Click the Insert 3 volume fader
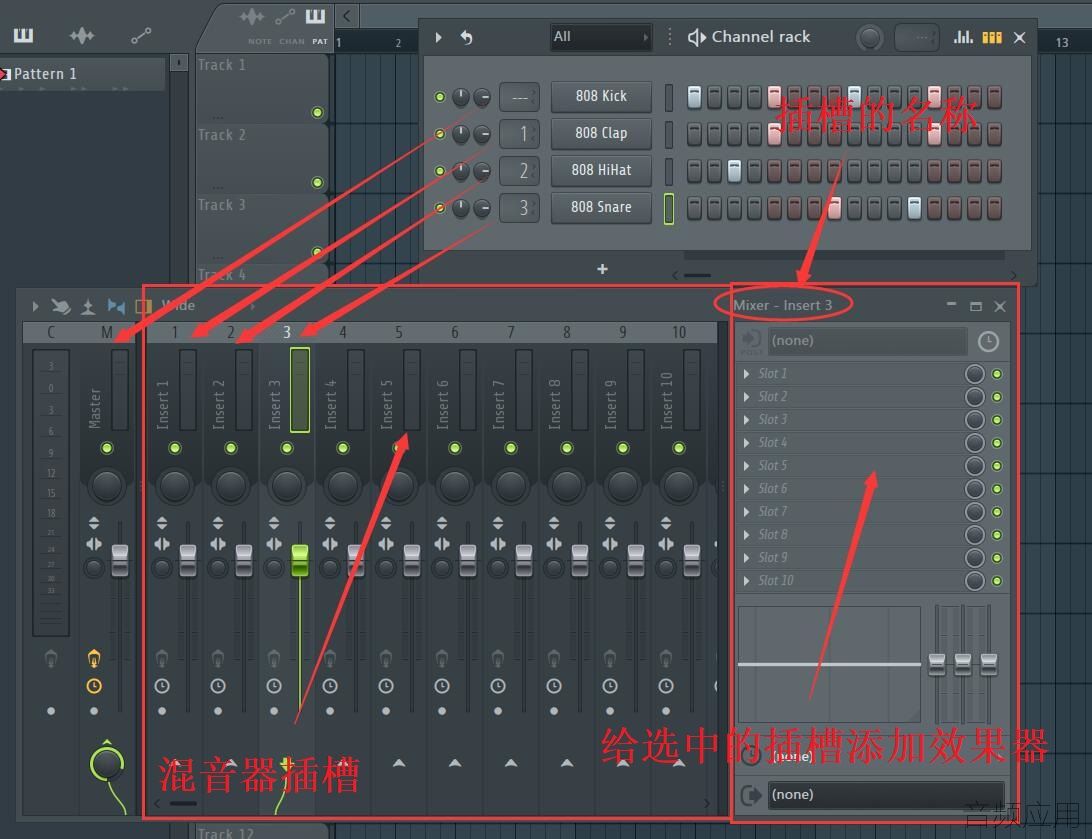 pyautogui.click(x=300, y=560)
